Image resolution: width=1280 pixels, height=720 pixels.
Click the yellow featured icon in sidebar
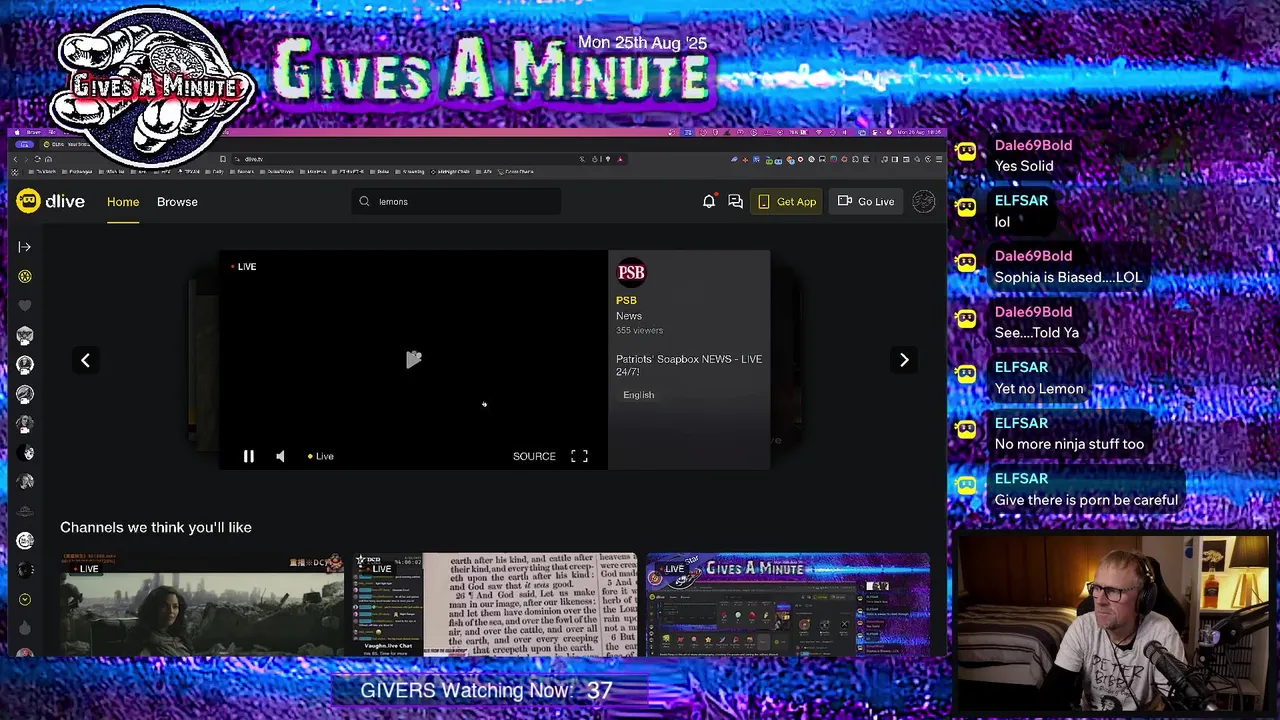tap(25, 276)
